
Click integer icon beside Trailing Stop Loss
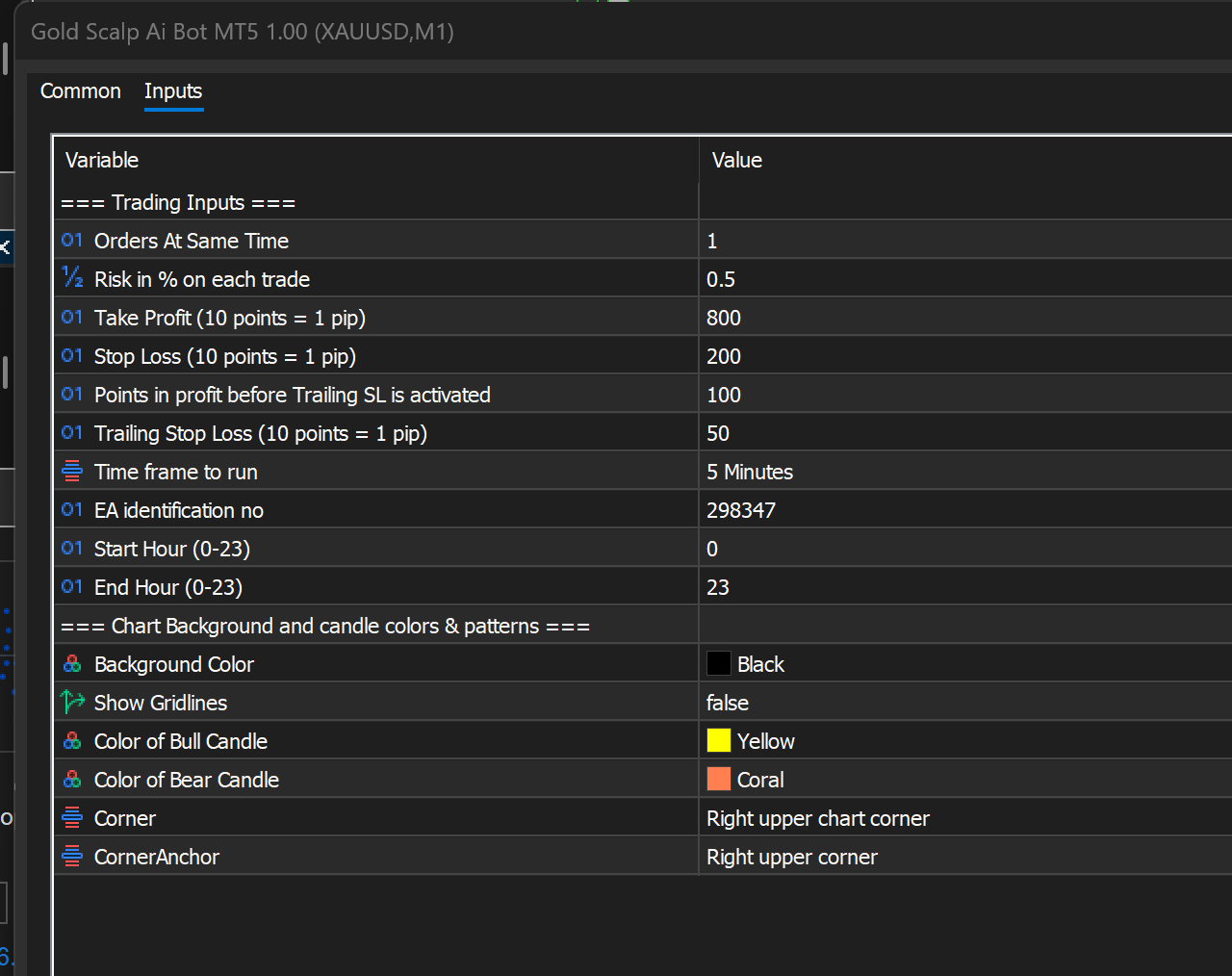pyautogui.click(x=72, y=433)
